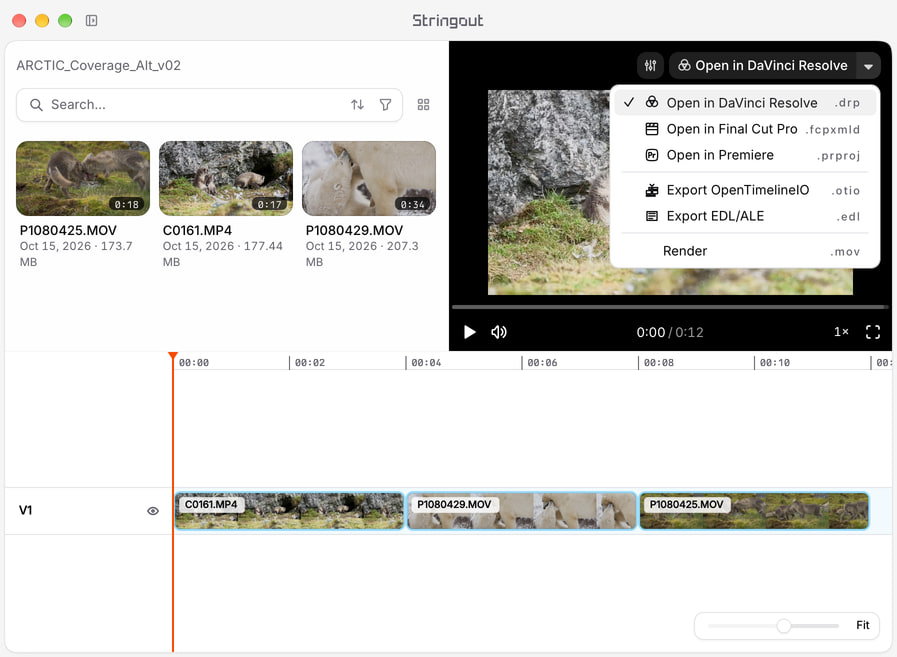Click the P1080425.MOV file name
897x657 pixels.
[x=68, y=230]
